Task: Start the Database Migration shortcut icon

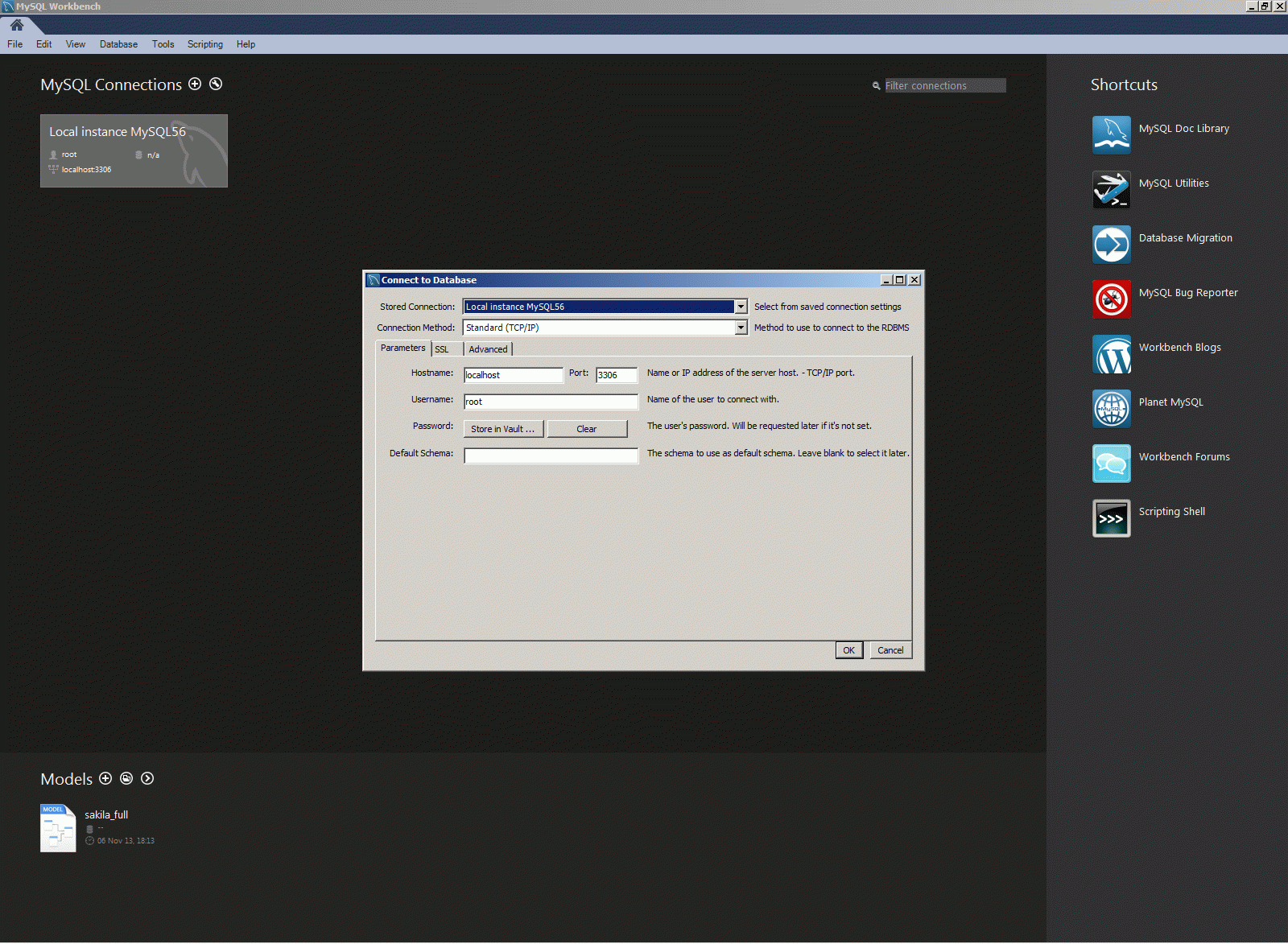Action: click(x=1112, y=245)
